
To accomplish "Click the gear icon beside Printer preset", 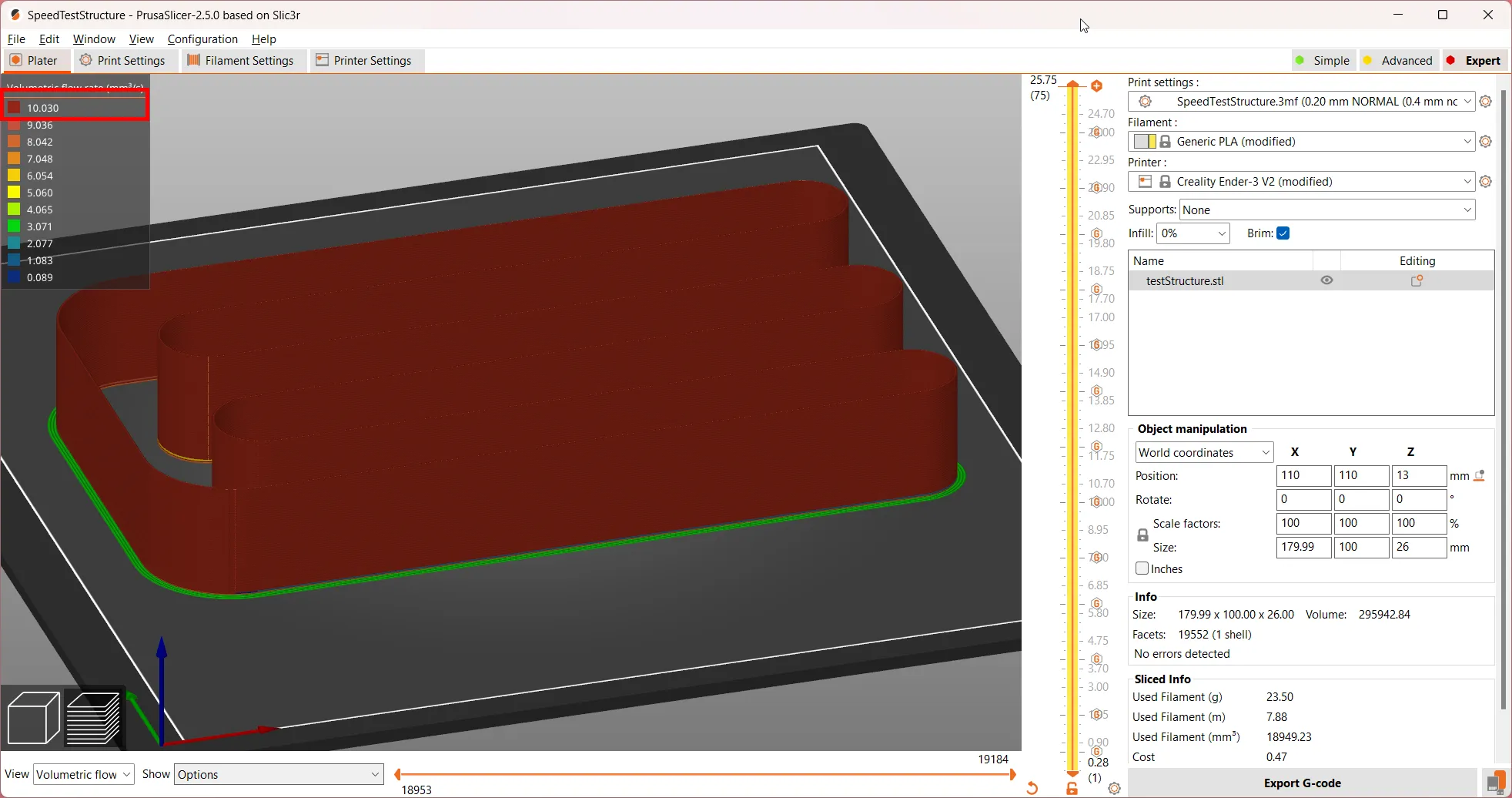I will tap(1486, 182).
